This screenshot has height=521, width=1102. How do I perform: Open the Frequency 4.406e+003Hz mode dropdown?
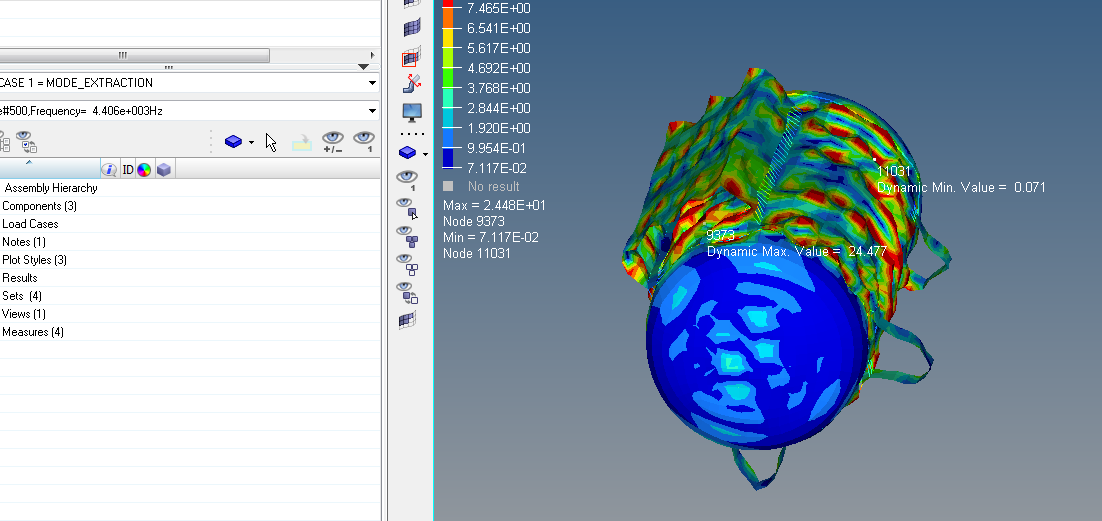[x=372, y=111]
